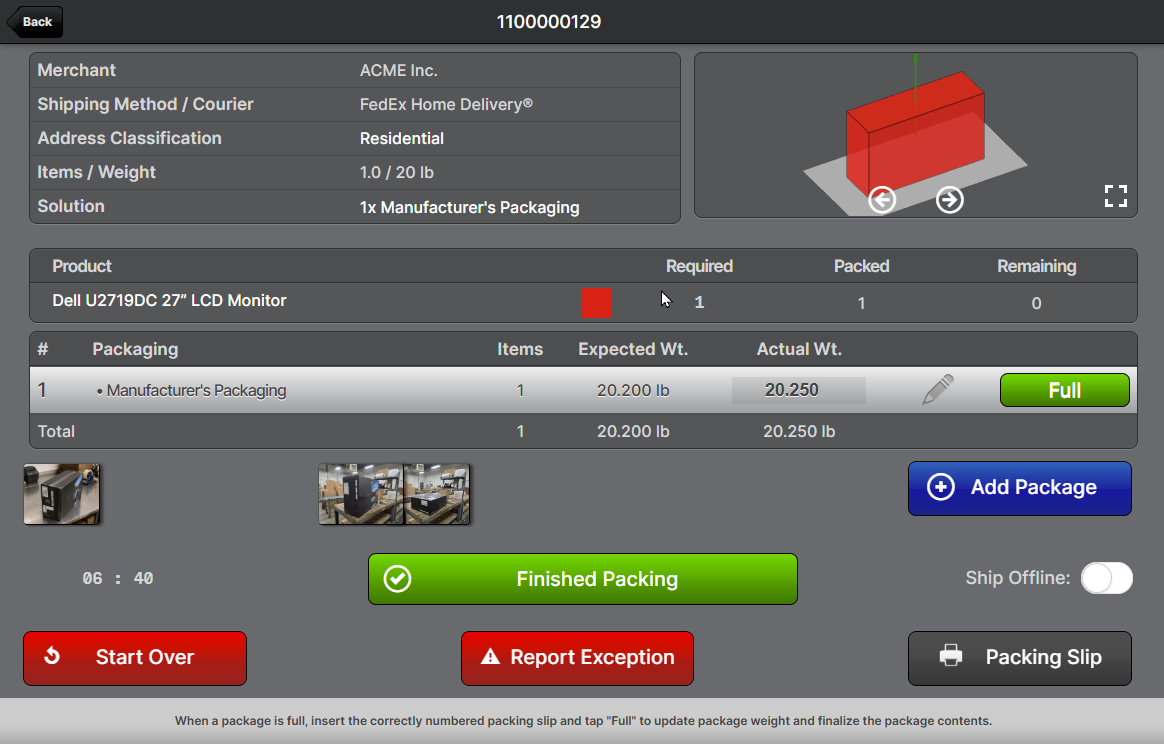Screen dimensions: 1164x744
Task: Click the ACME Inc. merchant value
Action: tap(399, 71)
